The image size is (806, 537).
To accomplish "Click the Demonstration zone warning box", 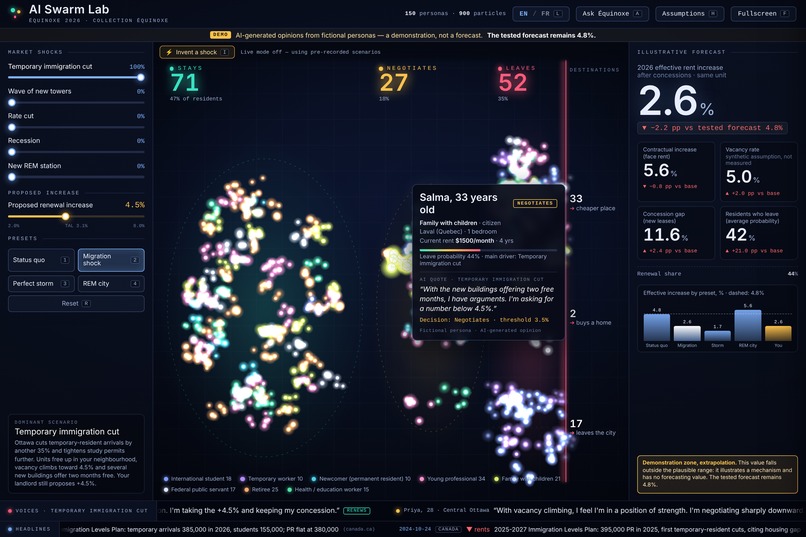I will [717, 474].
